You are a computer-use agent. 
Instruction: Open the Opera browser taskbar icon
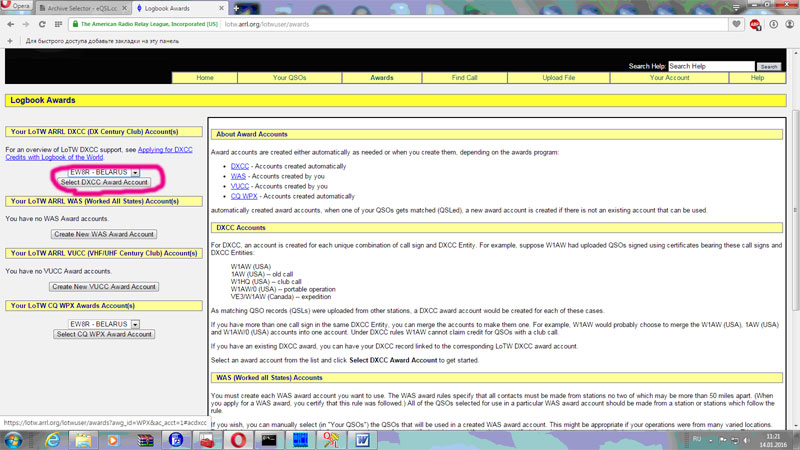pyautogui.click(x=238, y=440)
